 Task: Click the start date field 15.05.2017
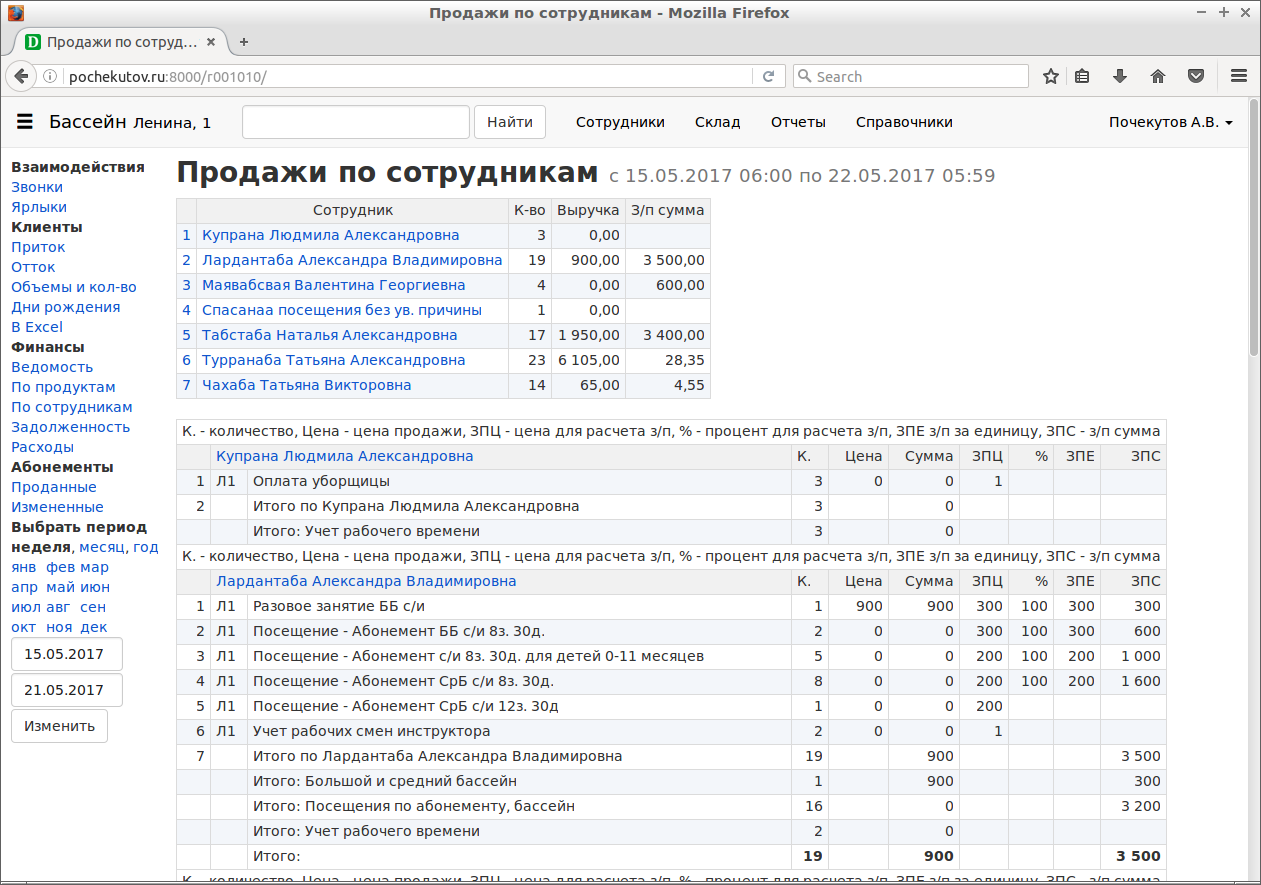click(66, 654)
